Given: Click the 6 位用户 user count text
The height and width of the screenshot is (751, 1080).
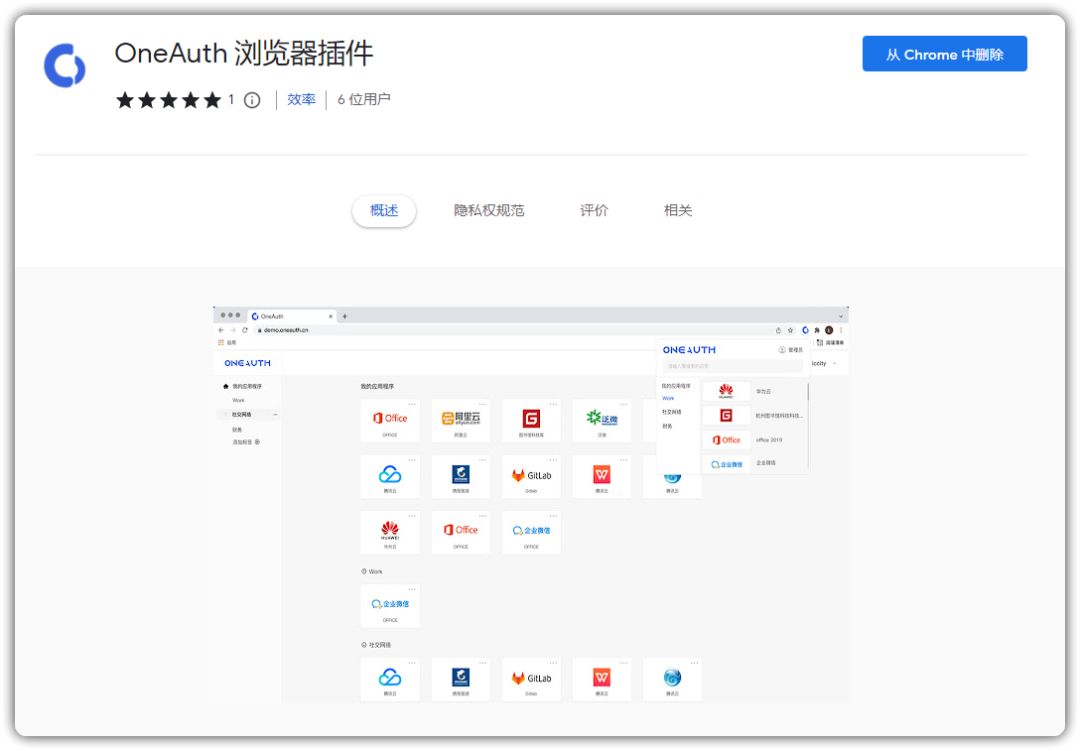Looking at the screenshot, I should [x=364, y=100].
